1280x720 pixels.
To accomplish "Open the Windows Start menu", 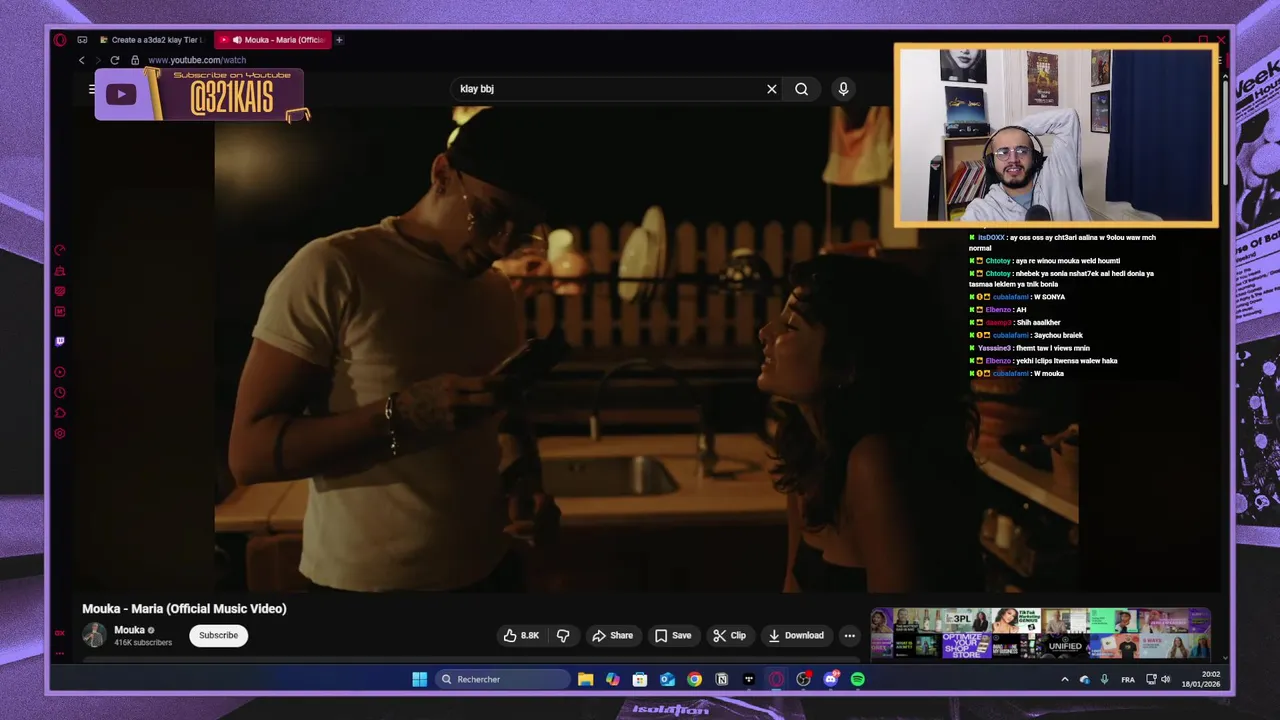I will pos(419,679).
